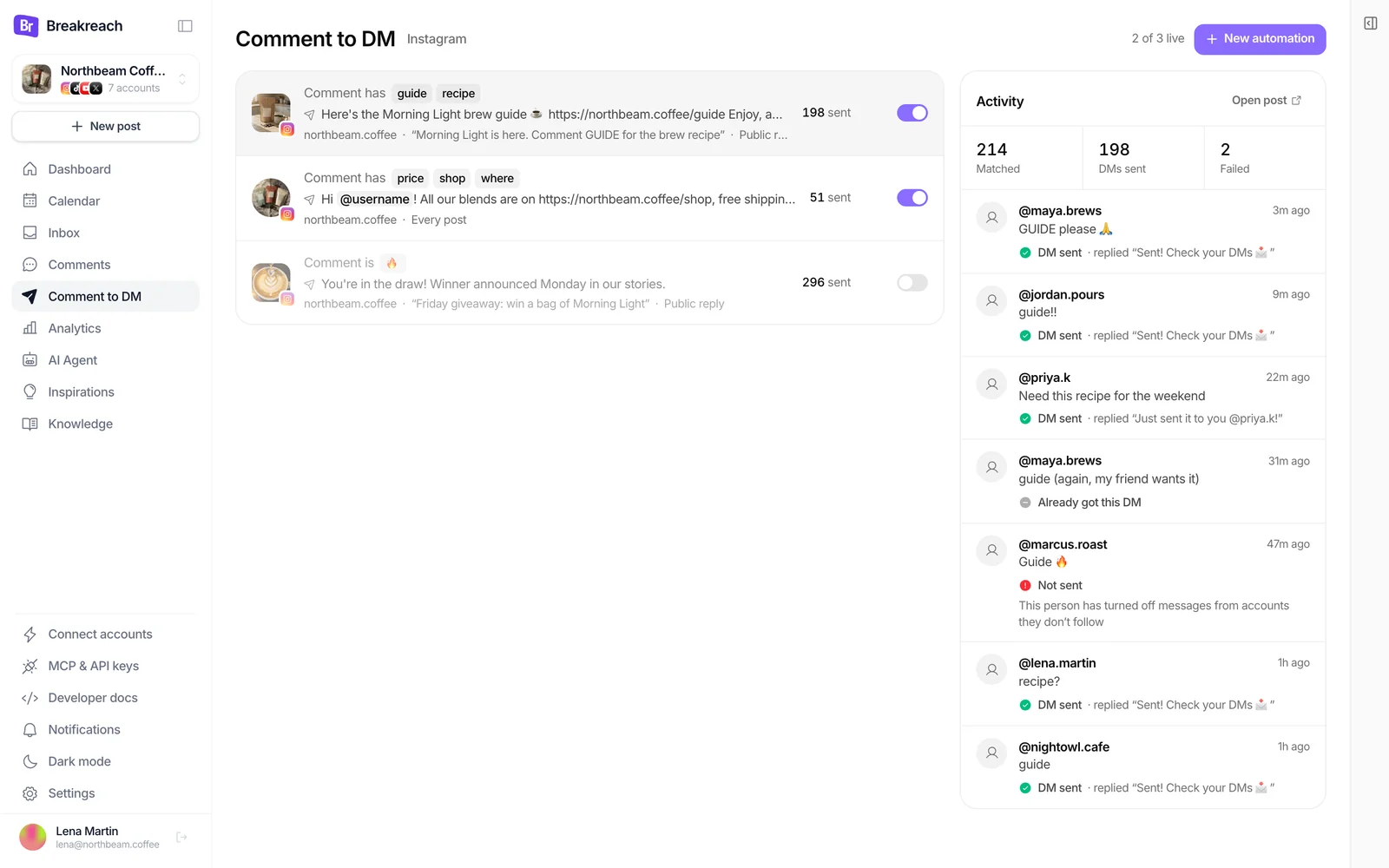
Task: Open the Morning Light brew post thumbnail
Action: (x=271, y=113)
